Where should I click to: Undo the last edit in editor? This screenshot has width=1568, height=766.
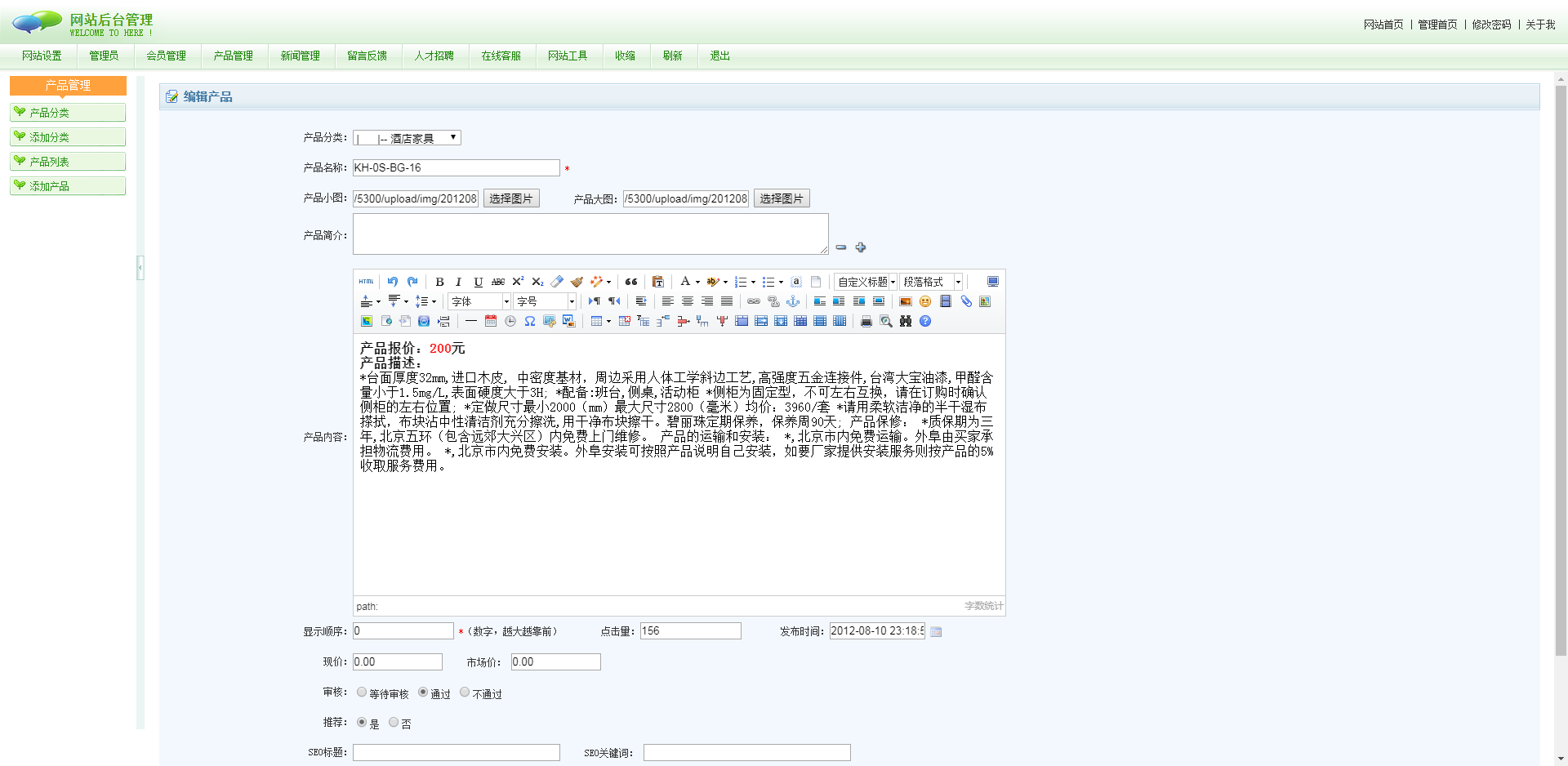pos(393,282)
